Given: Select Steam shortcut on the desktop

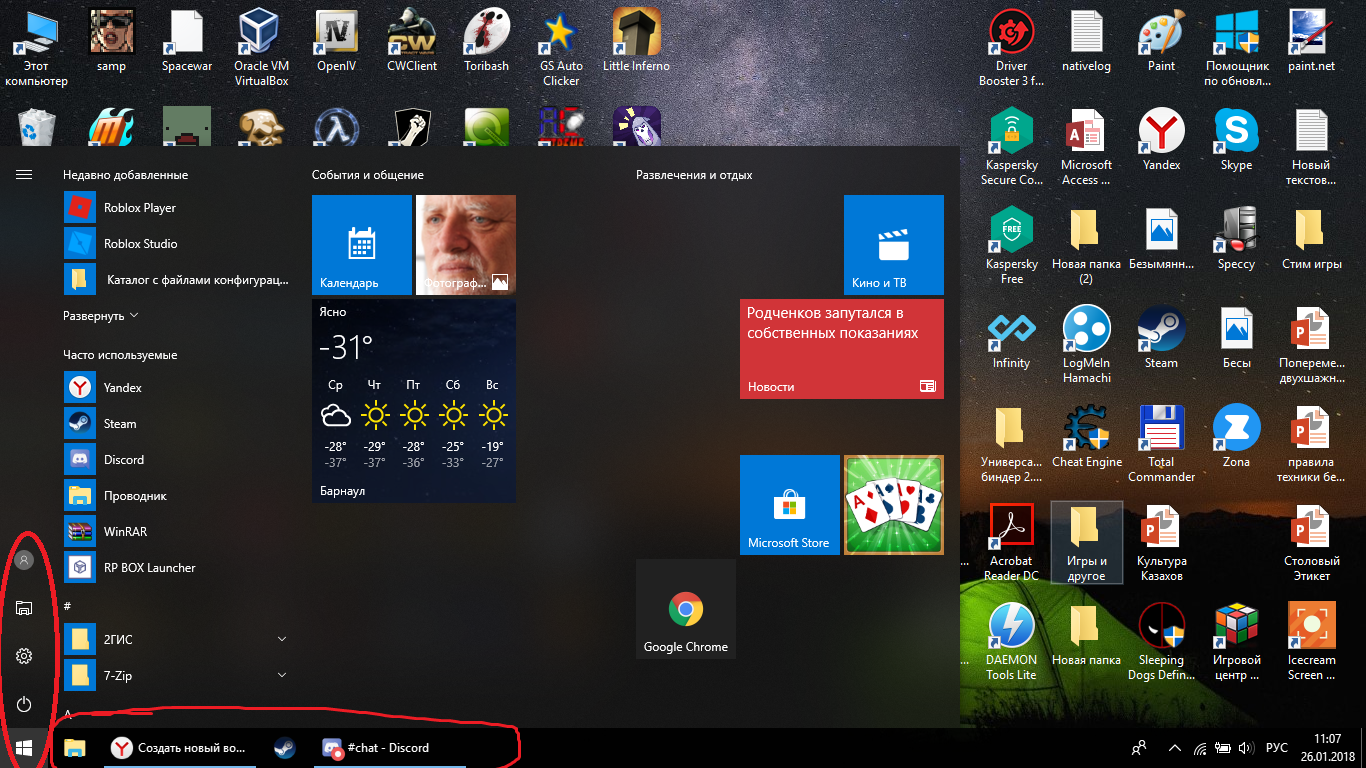Looking at the screenshot, I should point(1162,338).
